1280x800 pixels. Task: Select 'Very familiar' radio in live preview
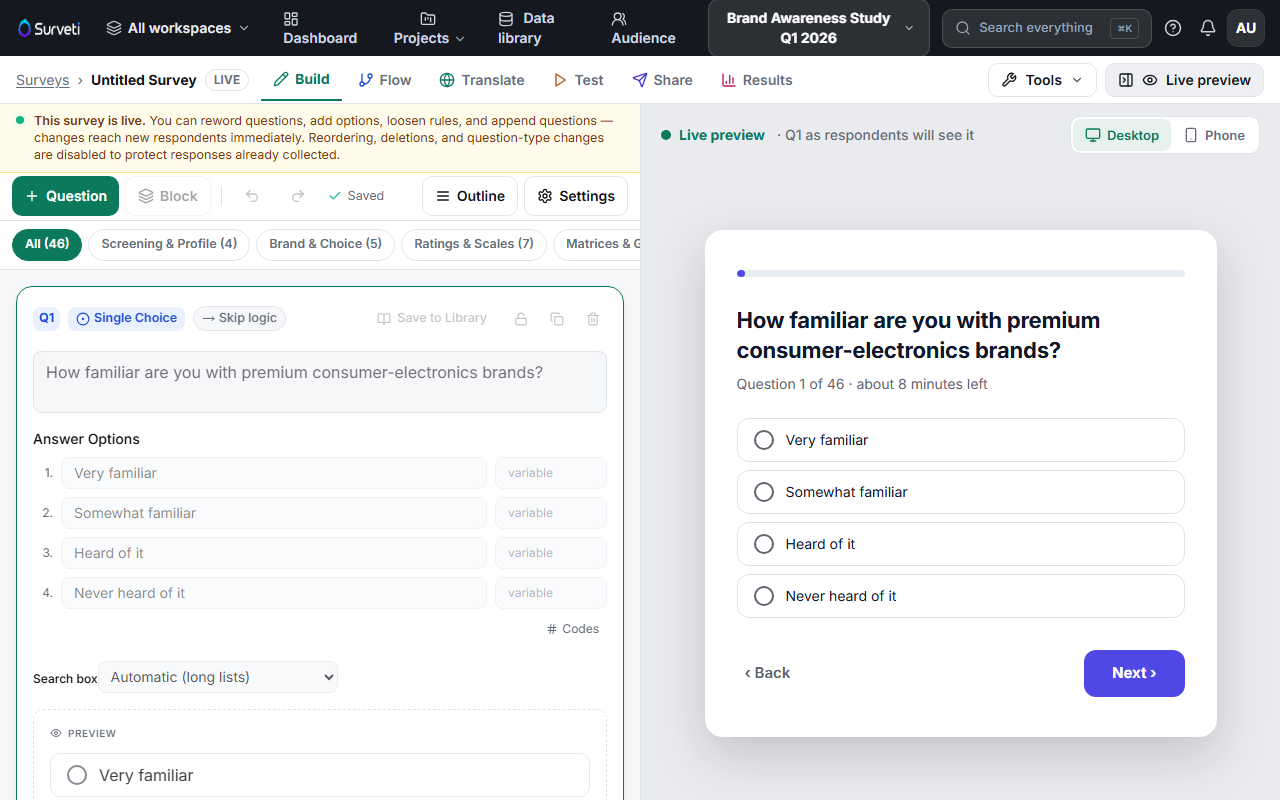[764, 440]
